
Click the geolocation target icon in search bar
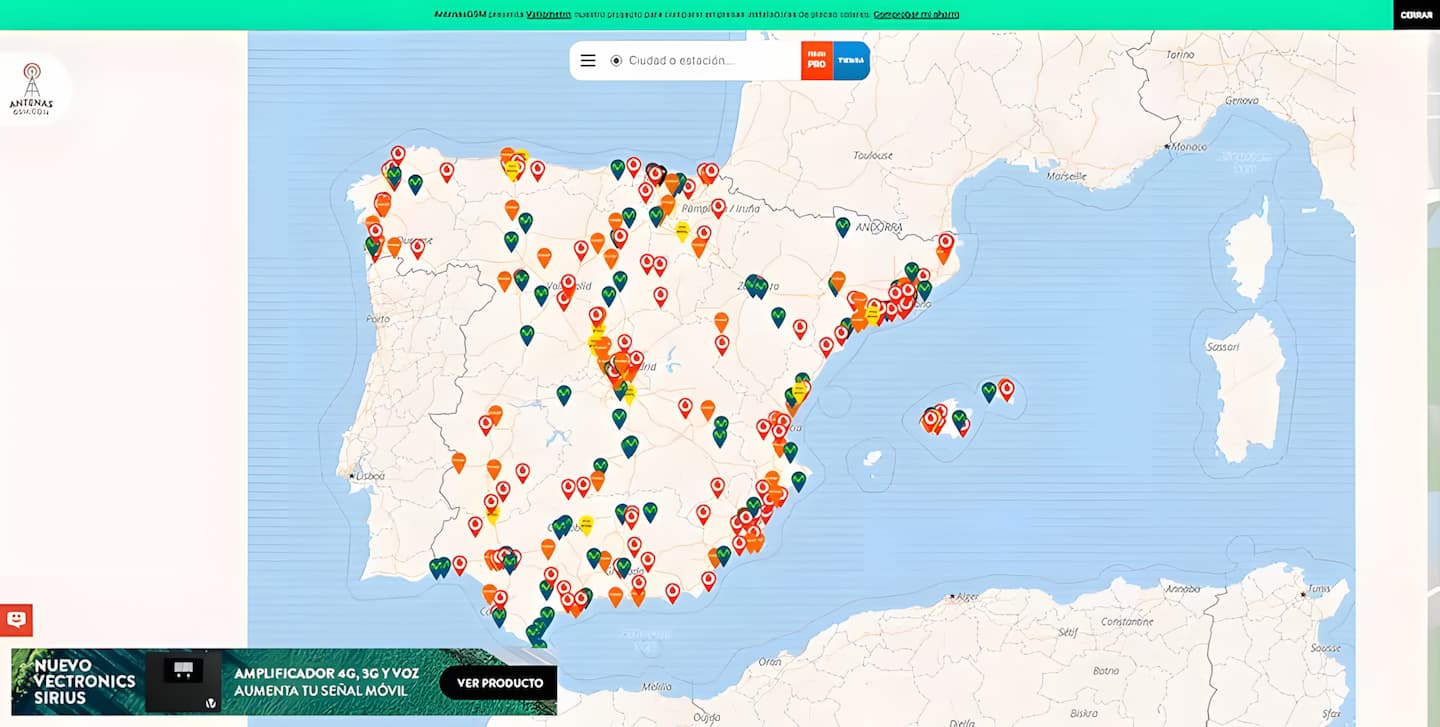tap(616, 61)
